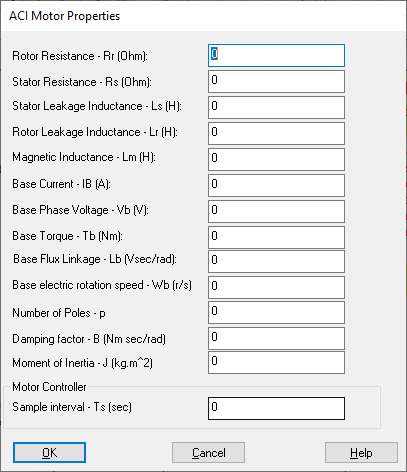This screenshot has height=472, width=407.
Task: Click the Damping factor B input field
Action: (x=276, y=338)
